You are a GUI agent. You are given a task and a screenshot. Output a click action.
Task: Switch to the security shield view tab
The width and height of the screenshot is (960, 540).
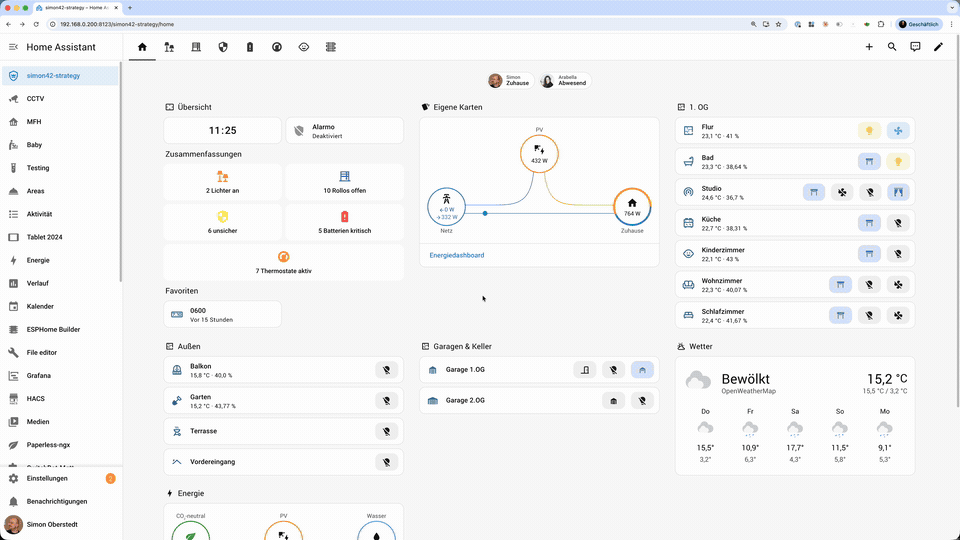coord(223,47)
